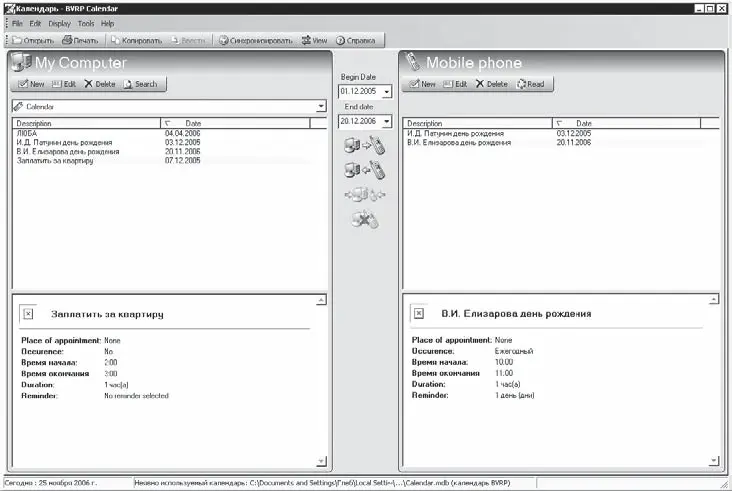Click the Открыть toolbar button
Viewport: 732px width, 491px height.
(x=33, y=40)
